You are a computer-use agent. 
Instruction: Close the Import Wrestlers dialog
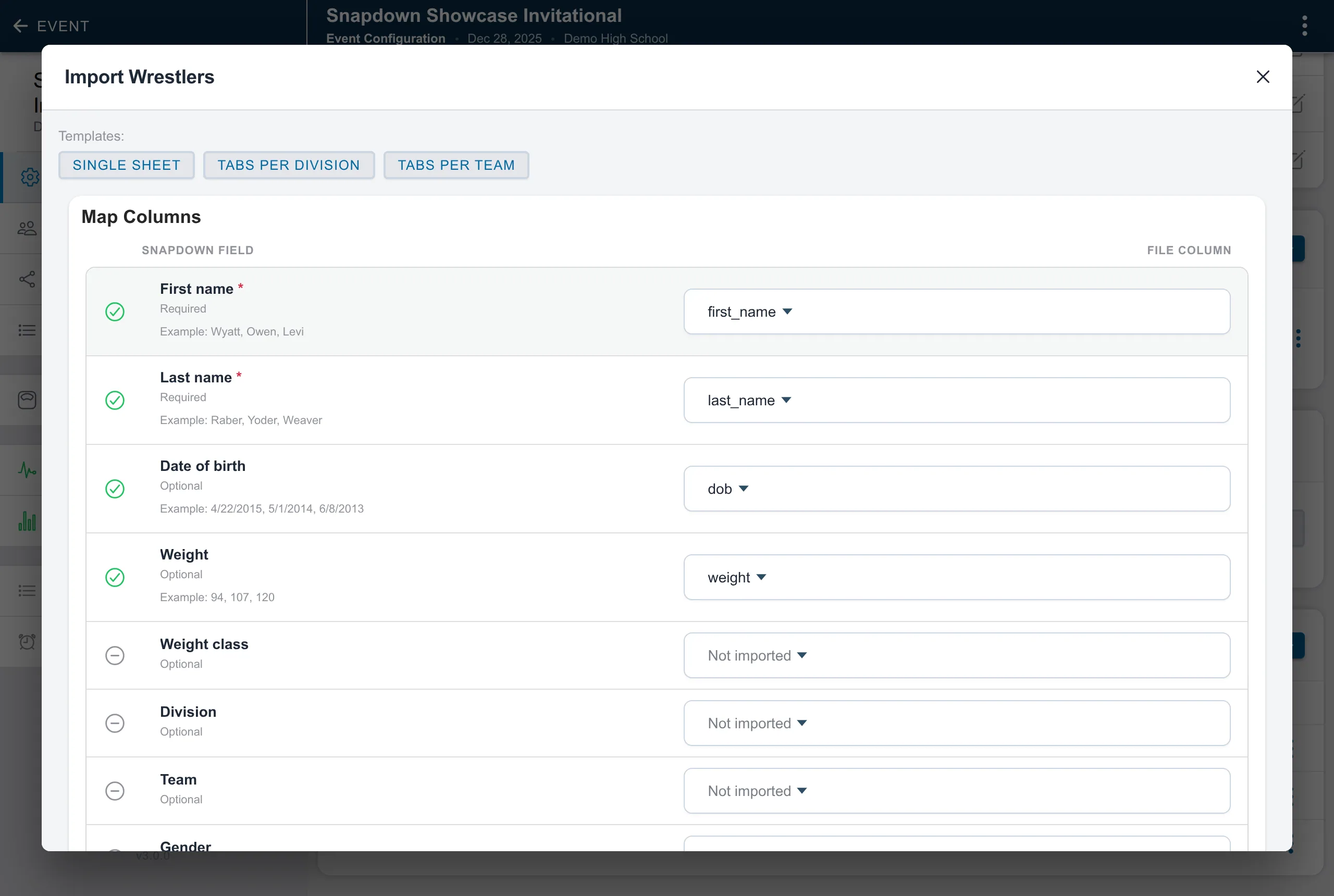click(1263, 77)
